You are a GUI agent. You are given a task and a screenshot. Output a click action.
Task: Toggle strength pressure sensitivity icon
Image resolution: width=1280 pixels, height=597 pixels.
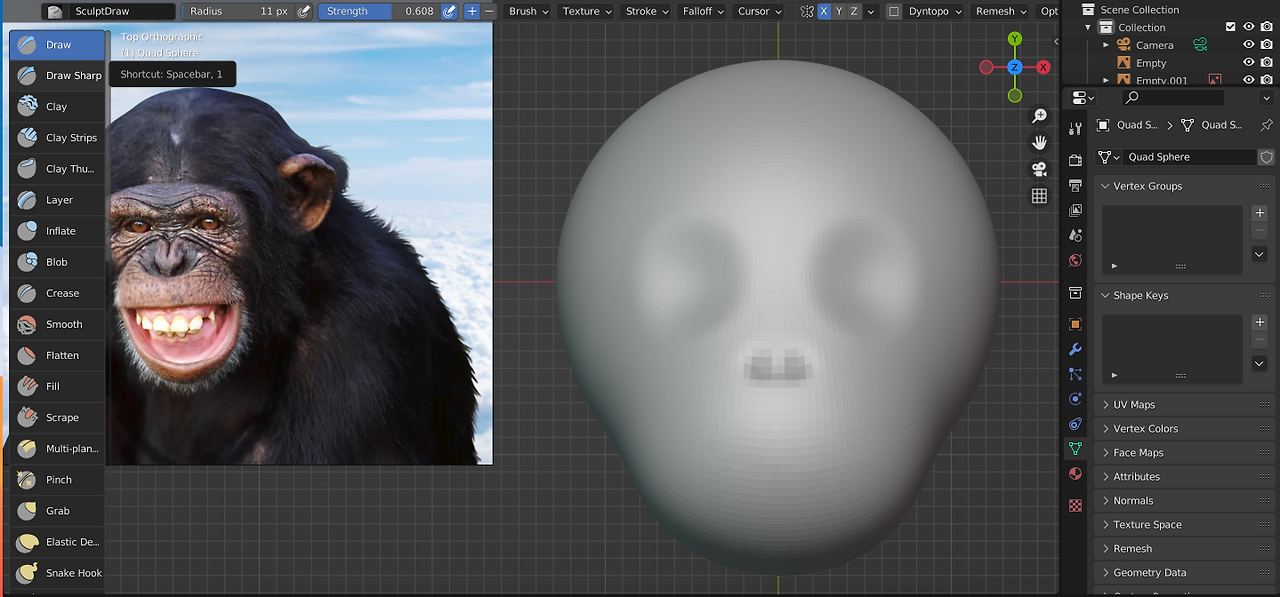point(449,11)
